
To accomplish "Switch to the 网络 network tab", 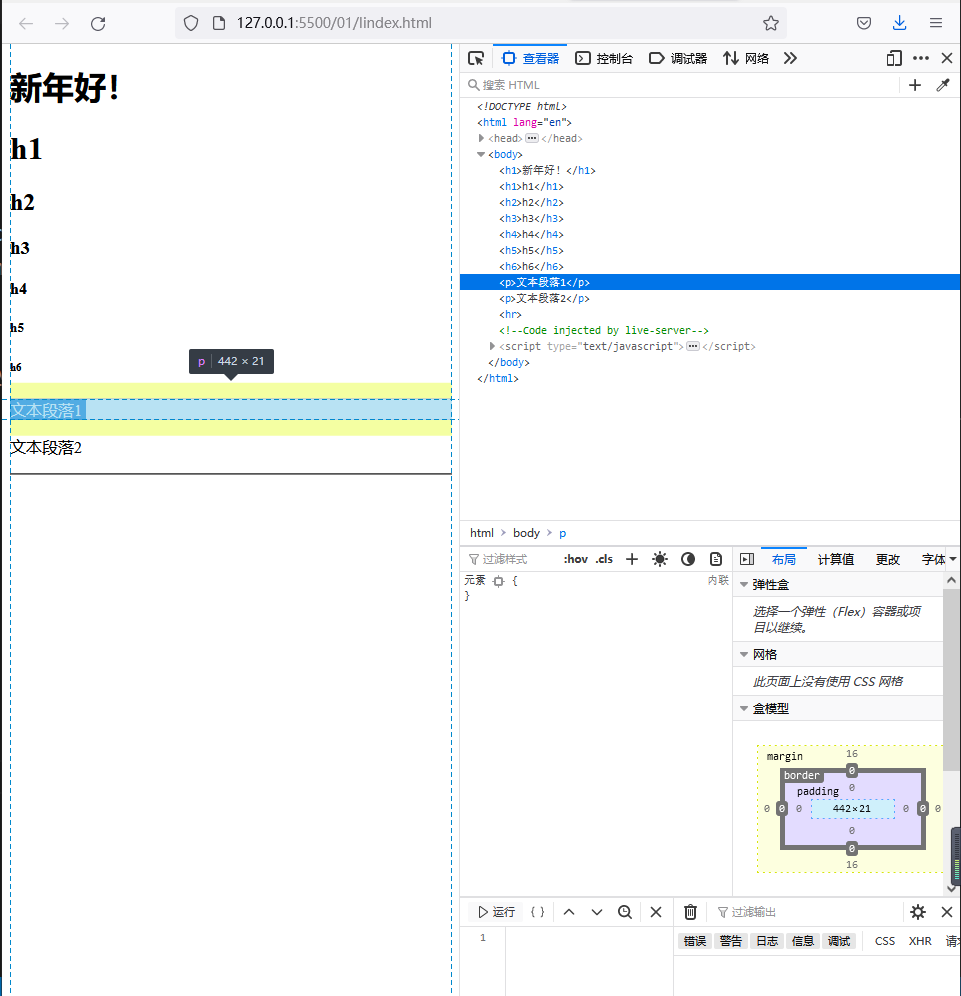I will pyautogui.click(x=746, y=58).
